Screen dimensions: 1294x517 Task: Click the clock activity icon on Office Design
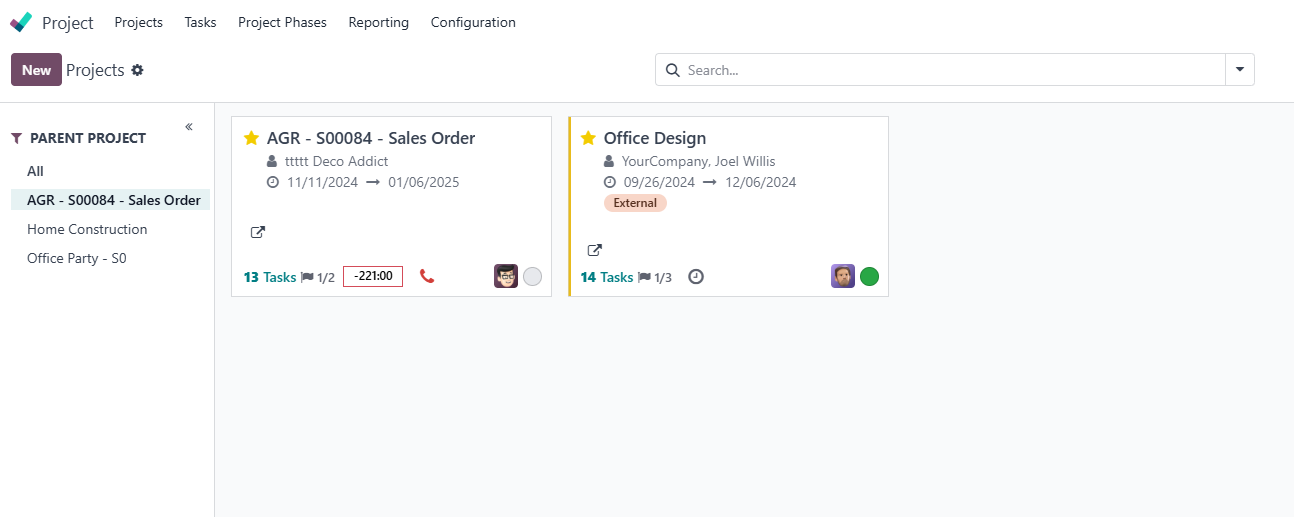click(696, 277)
